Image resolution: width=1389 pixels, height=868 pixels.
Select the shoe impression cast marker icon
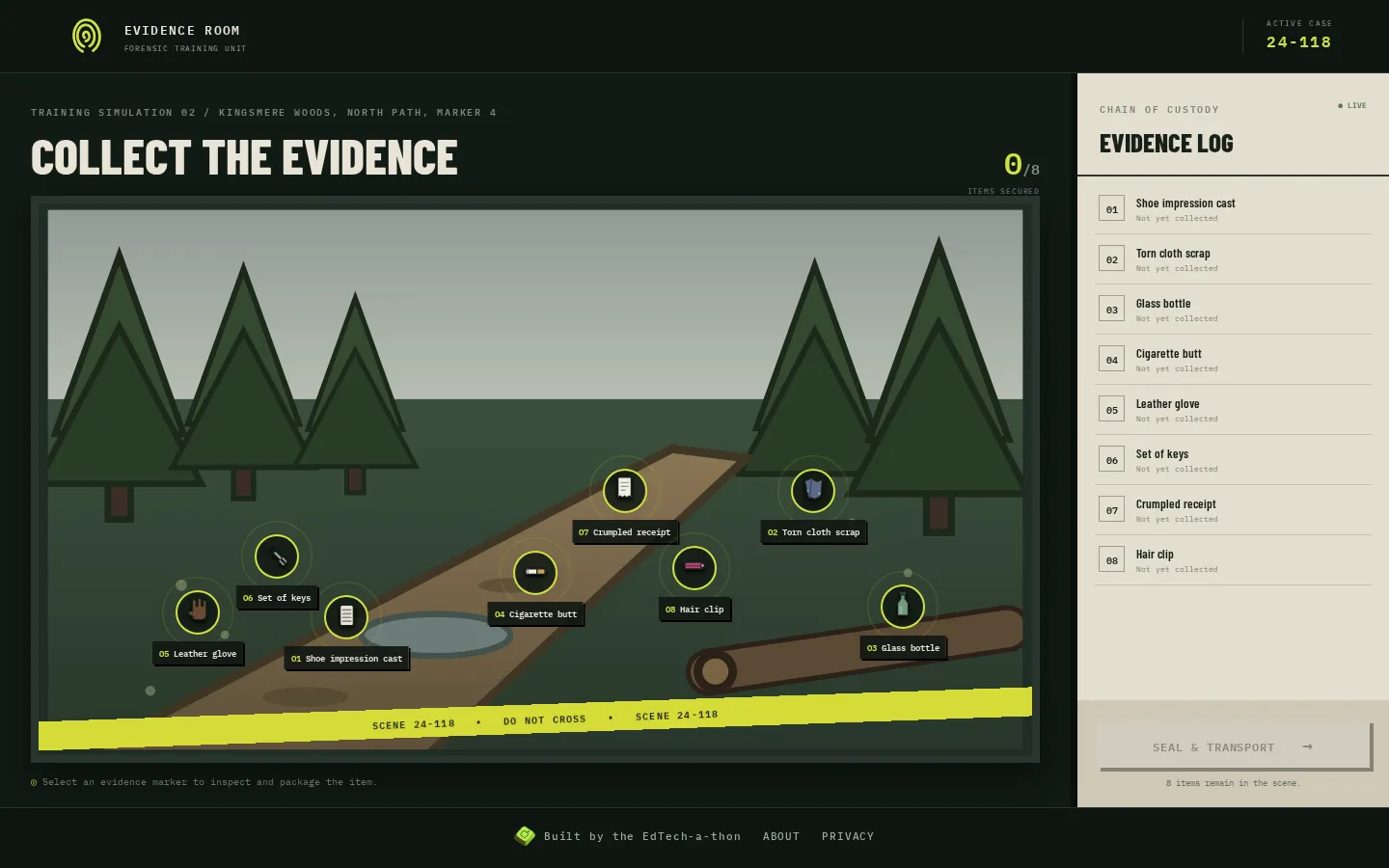click(x=346, y=616)
